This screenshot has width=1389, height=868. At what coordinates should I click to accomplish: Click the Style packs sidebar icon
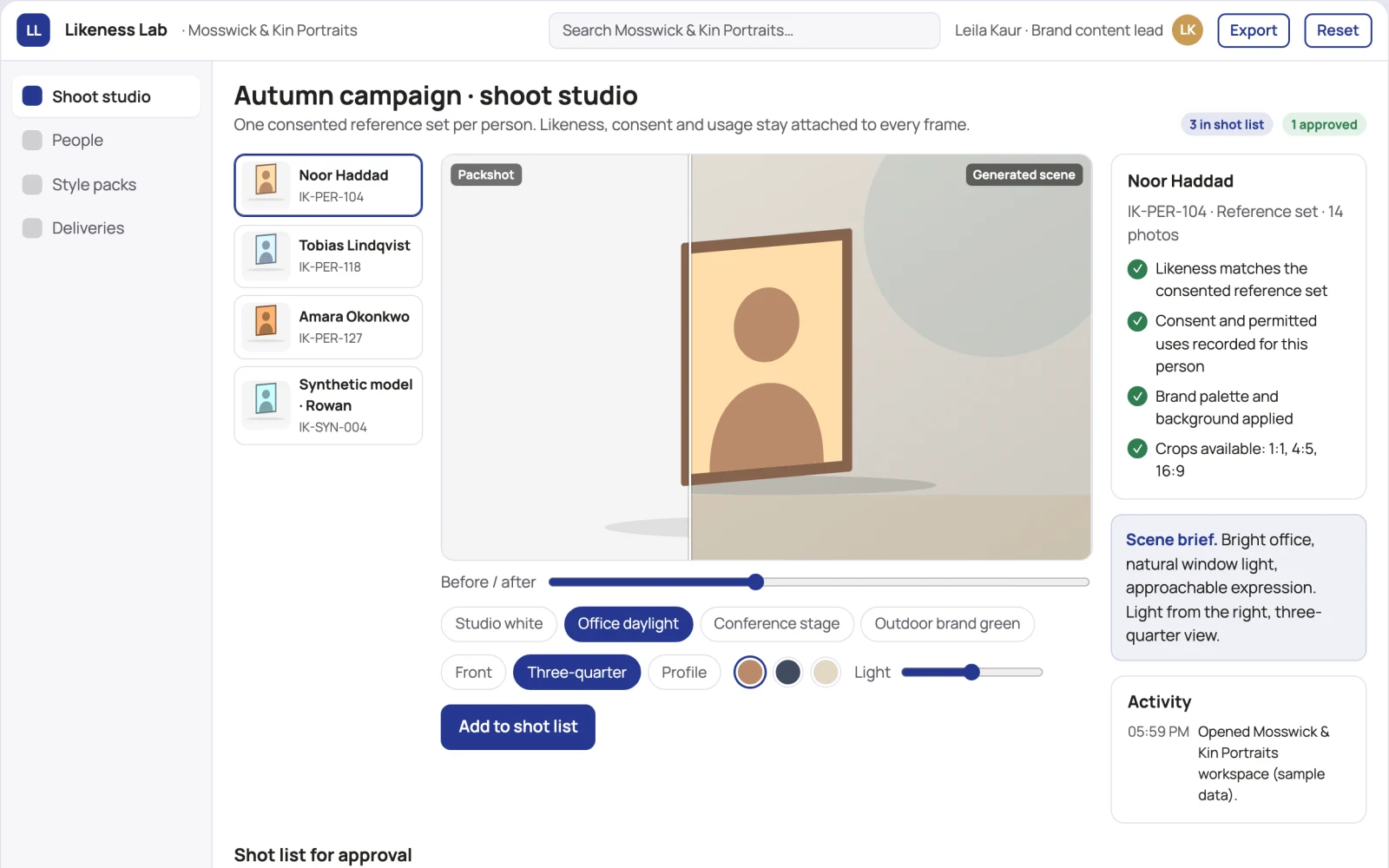point(32,184)
